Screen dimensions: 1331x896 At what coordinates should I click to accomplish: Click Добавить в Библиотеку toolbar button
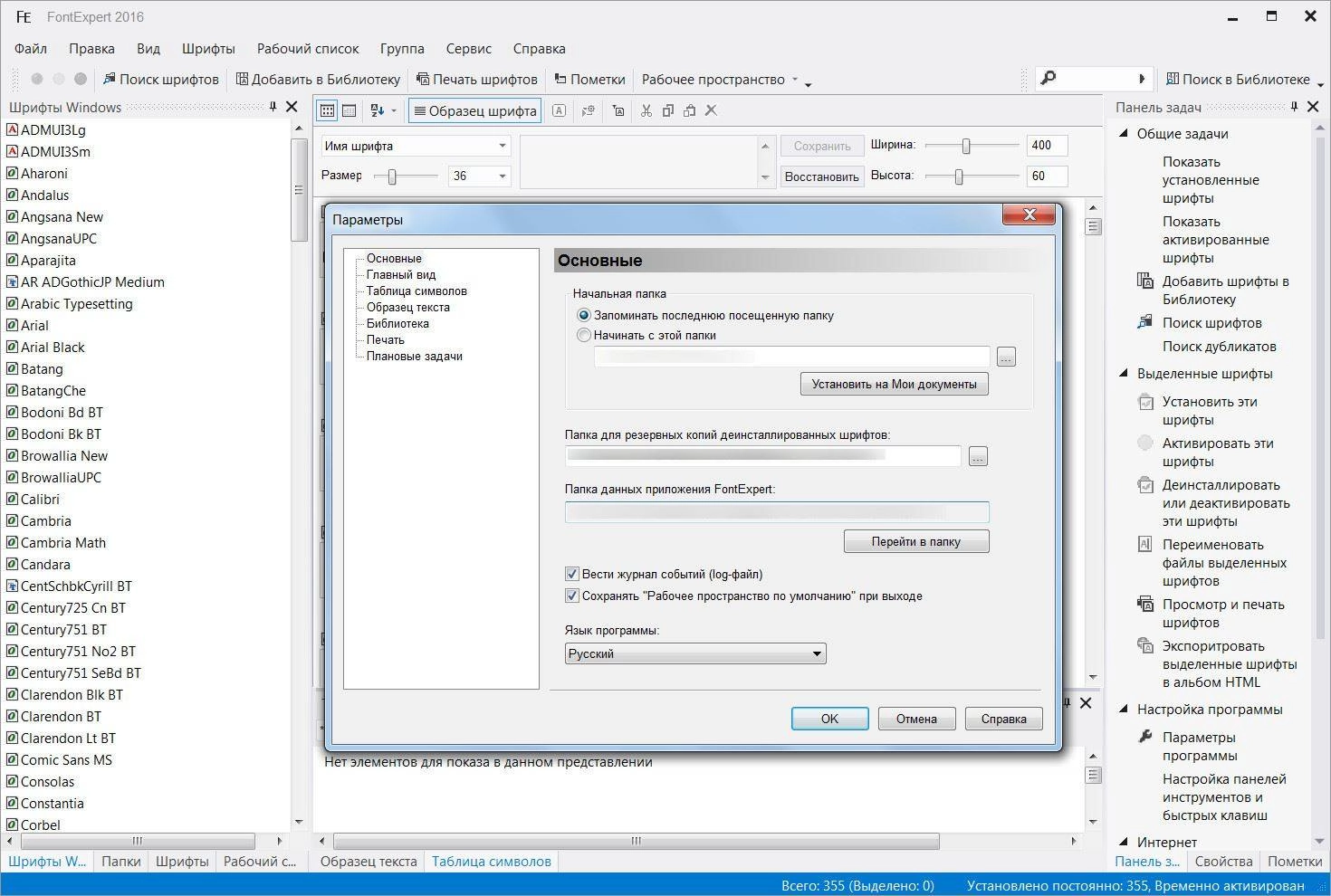pos(318,79)
